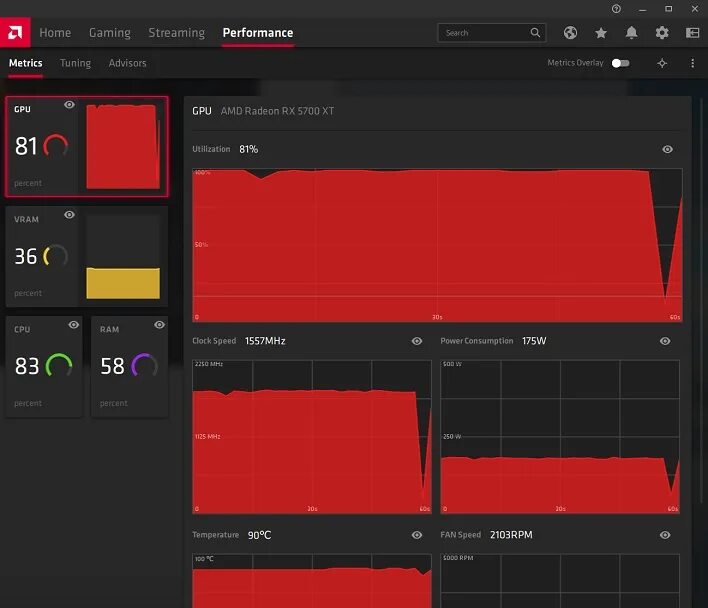Select the Metrics sub-tab

pyautogui.click(x=26, y=63)
